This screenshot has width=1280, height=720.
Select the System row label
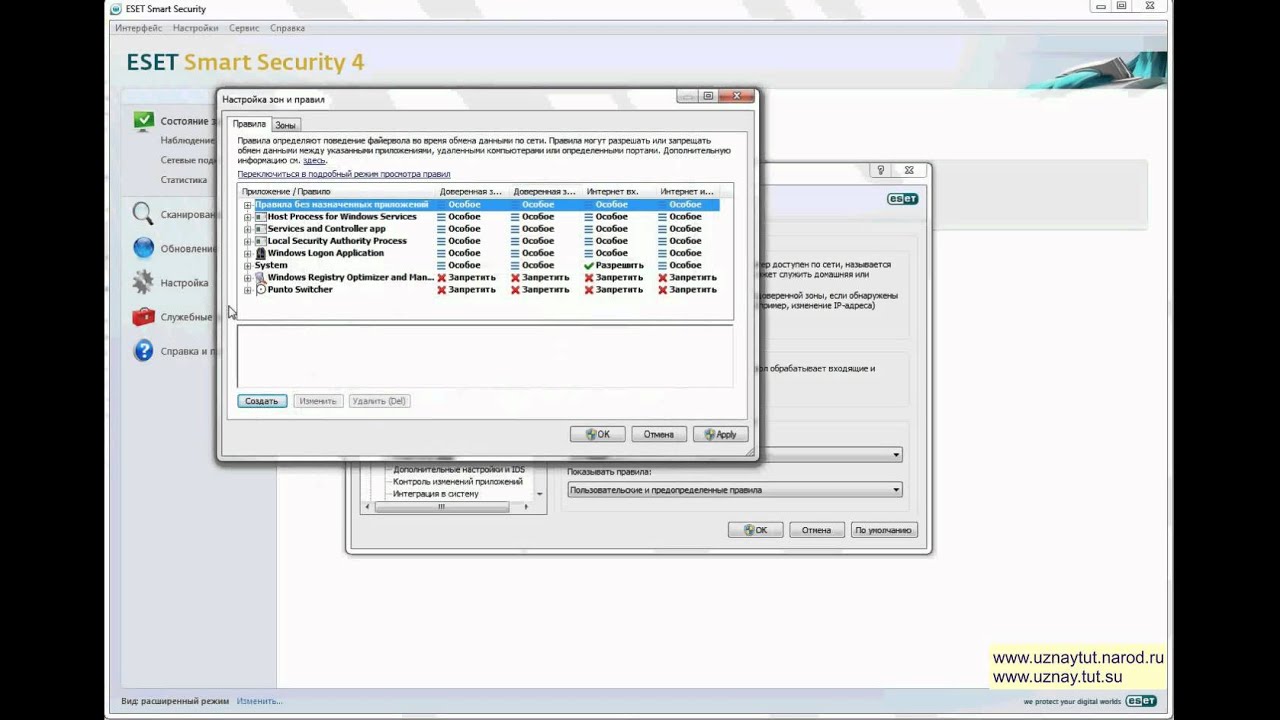click(x=271, y=265)
